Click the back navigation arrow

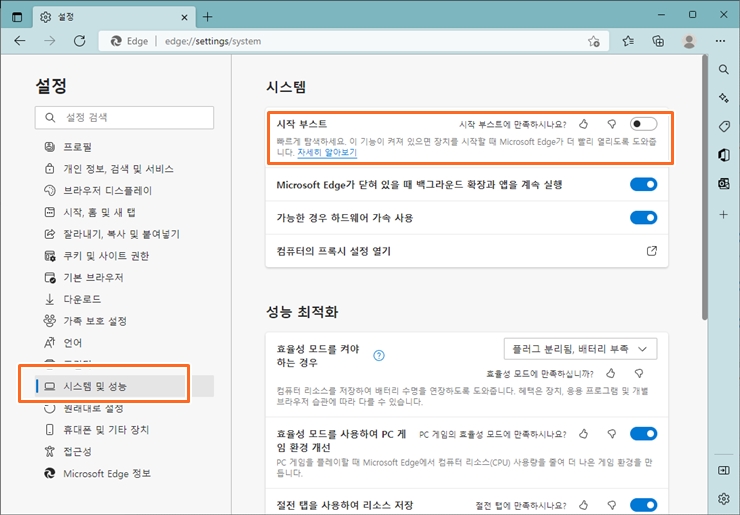pyautogui.click(x=20, y=41)
